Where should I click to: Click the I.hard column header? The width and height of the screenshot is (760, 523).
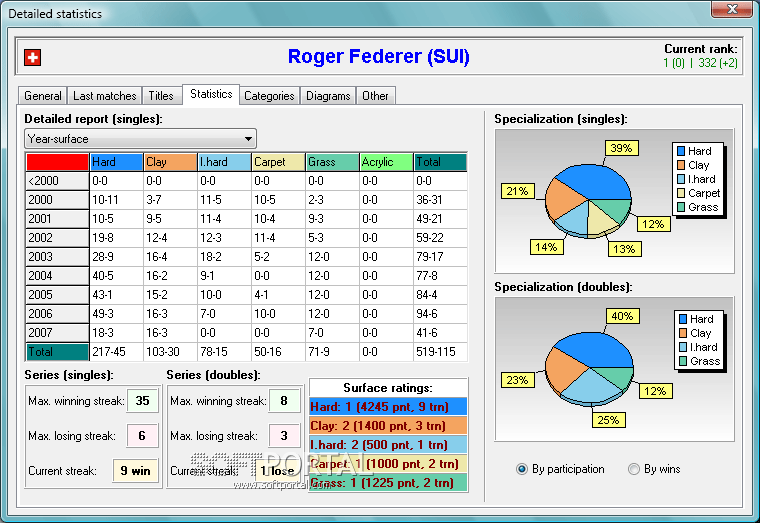pyautogui.click(x=224, y=162)
